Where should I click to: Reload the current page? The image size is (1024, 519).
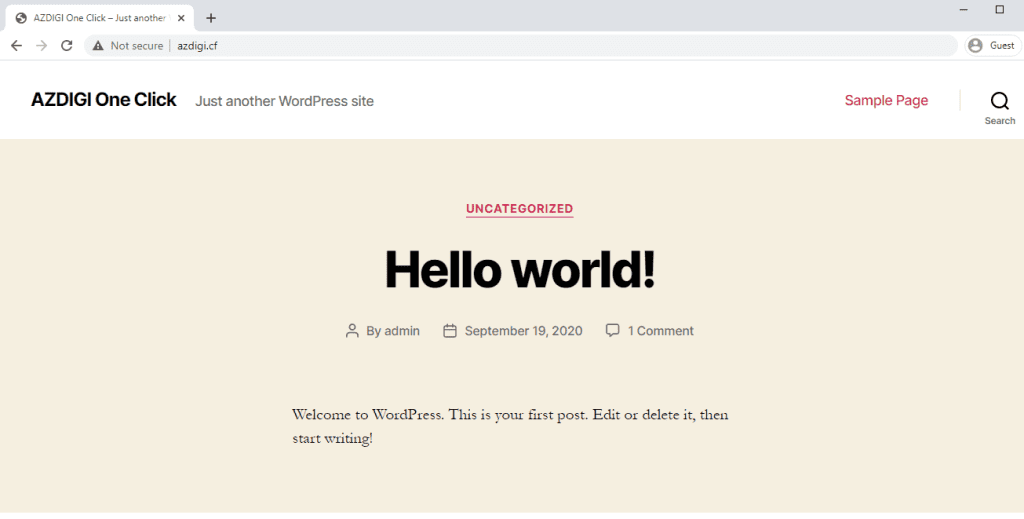(67, 46)
